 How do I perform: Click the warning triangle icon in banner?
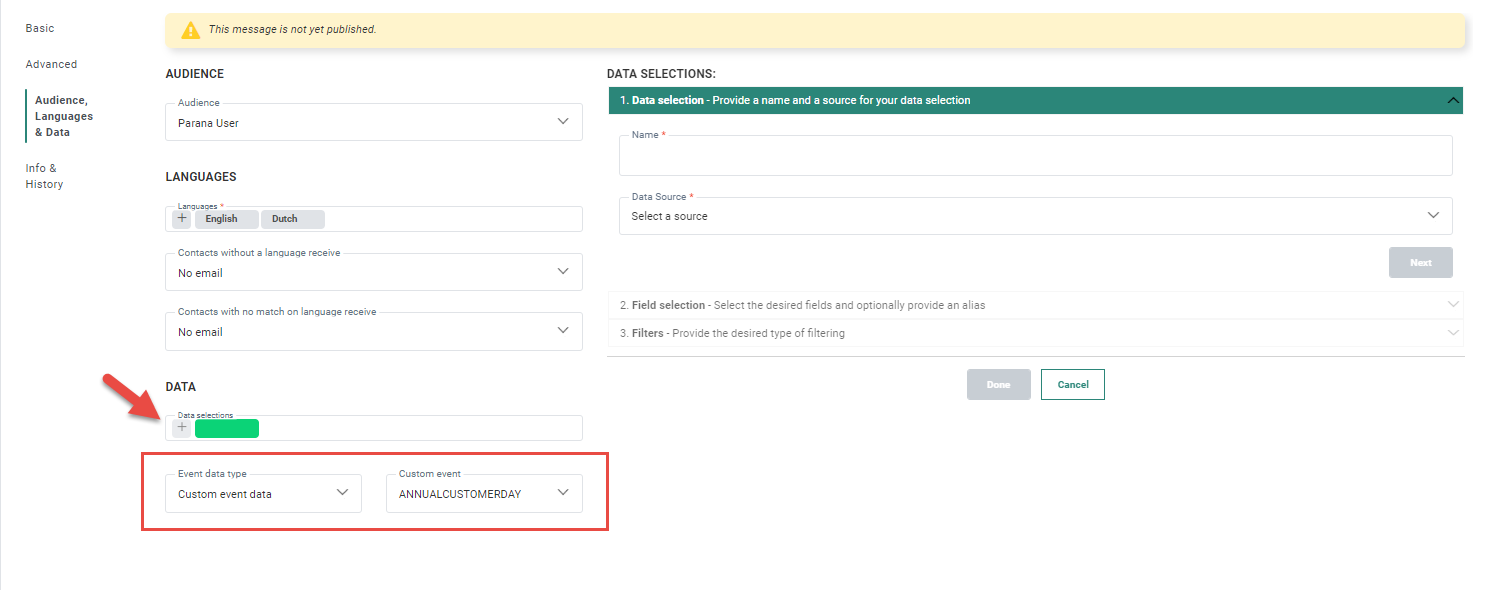point(190,30)
